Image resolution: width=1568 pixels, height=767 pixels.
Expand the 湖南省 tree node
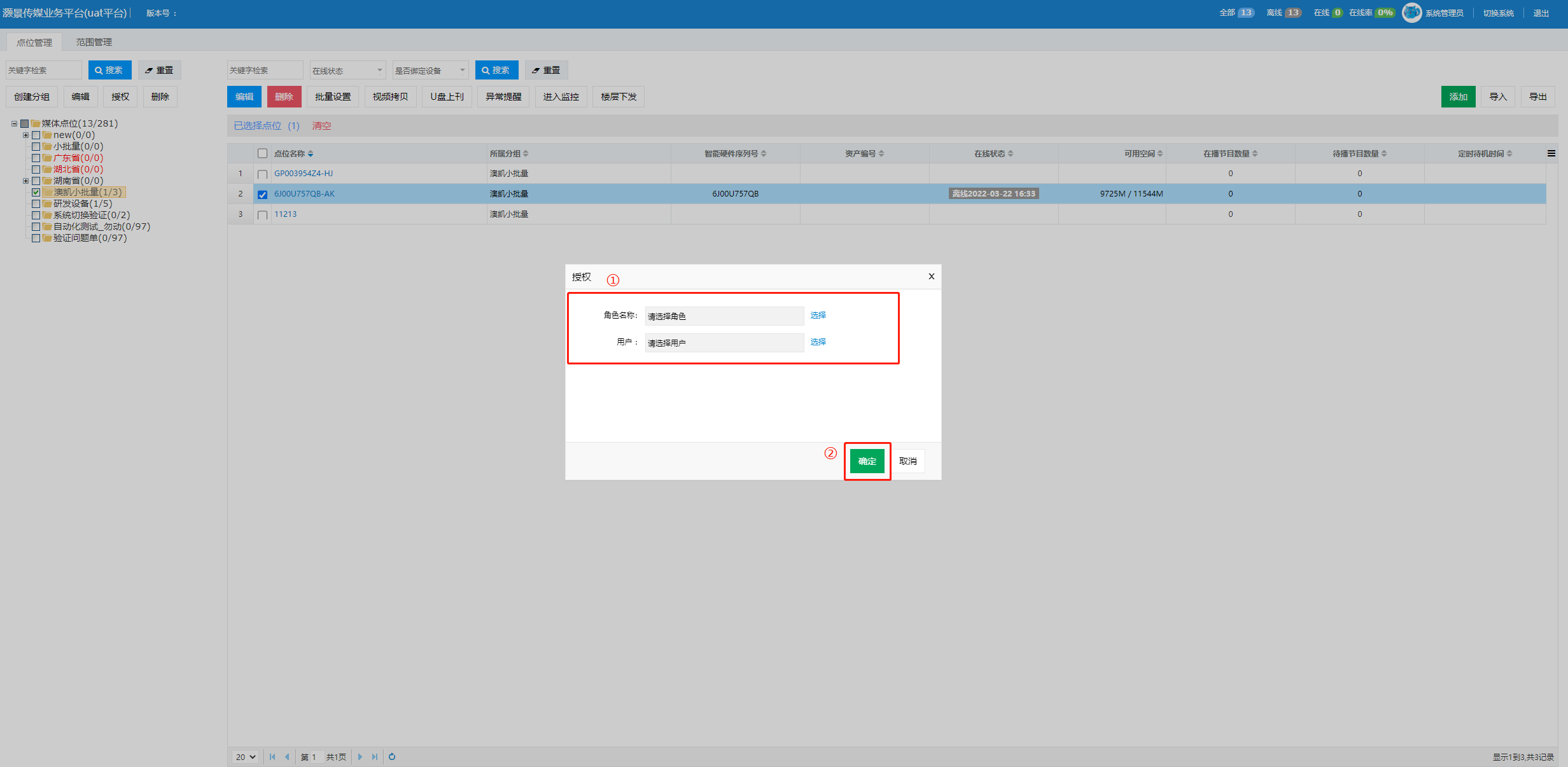pos(25,181)
